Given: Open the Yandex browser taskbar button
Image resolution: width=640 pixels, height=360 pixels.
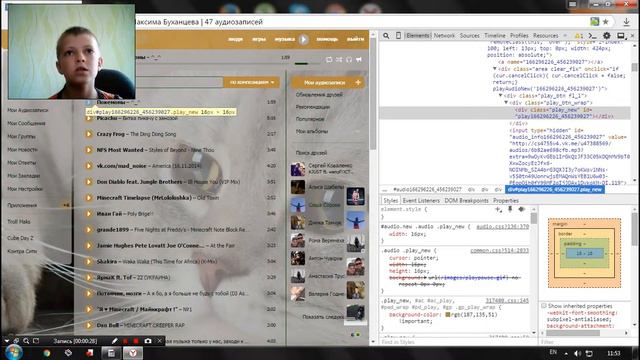Looking at the screenshot, I should pos(133,353).
